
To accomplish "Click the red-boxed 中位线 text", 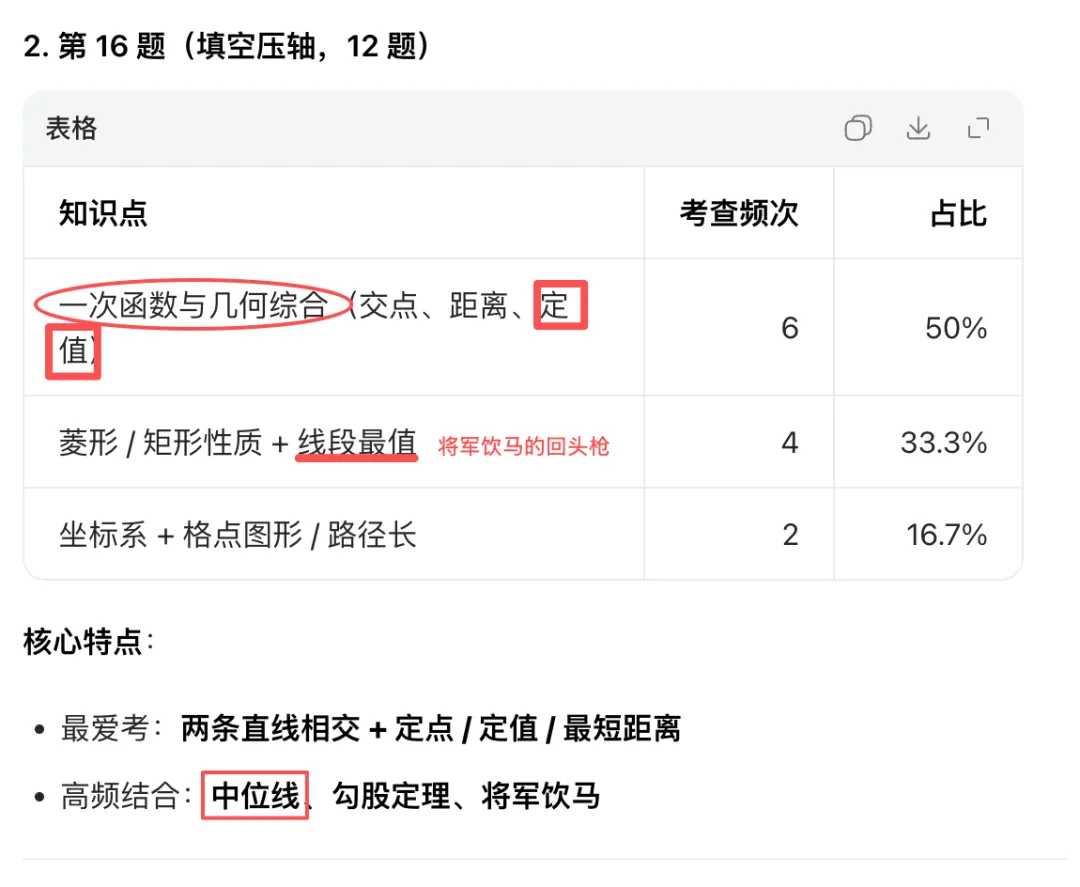I will [x=255, y=796].
